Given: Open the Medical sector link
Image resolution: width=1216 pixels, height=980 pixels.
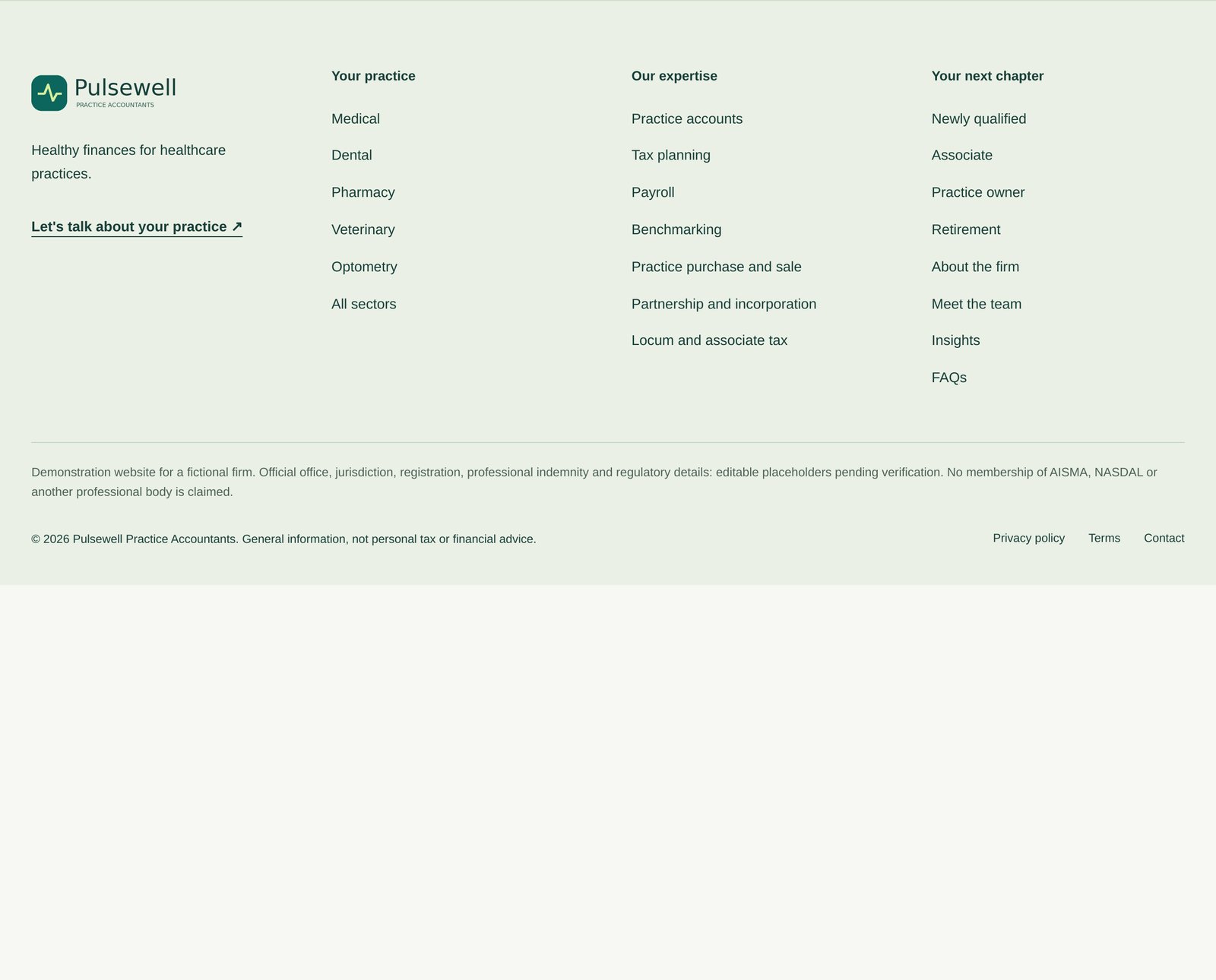Looking at the screenshot, I should pos(356,119).
